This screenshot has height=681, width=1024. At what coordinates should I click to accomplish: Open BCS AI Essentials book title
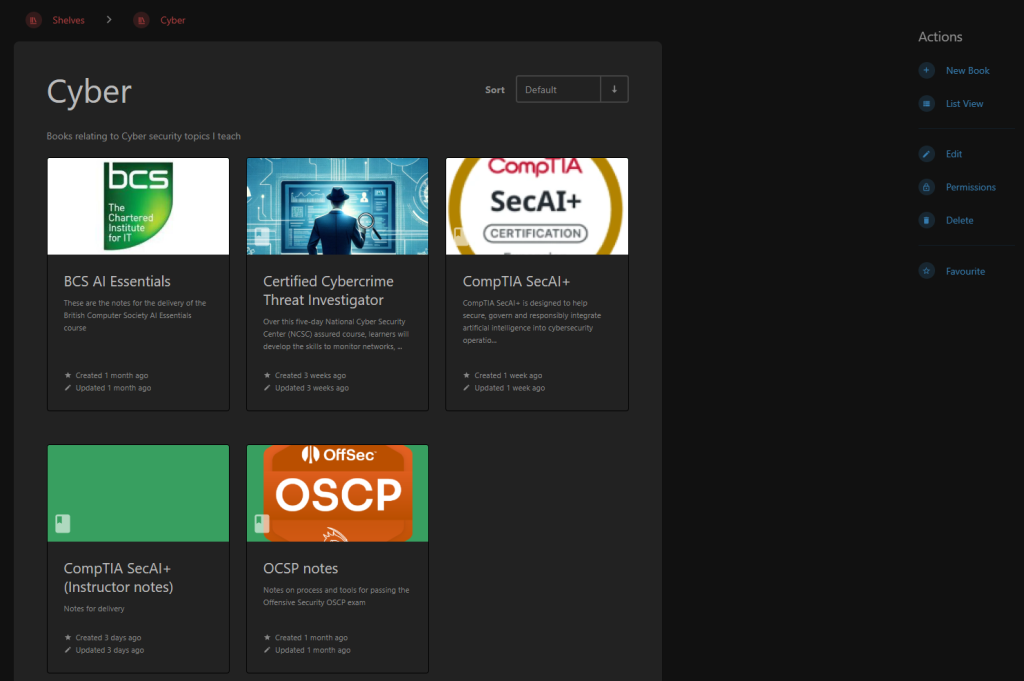pos(117,281)
